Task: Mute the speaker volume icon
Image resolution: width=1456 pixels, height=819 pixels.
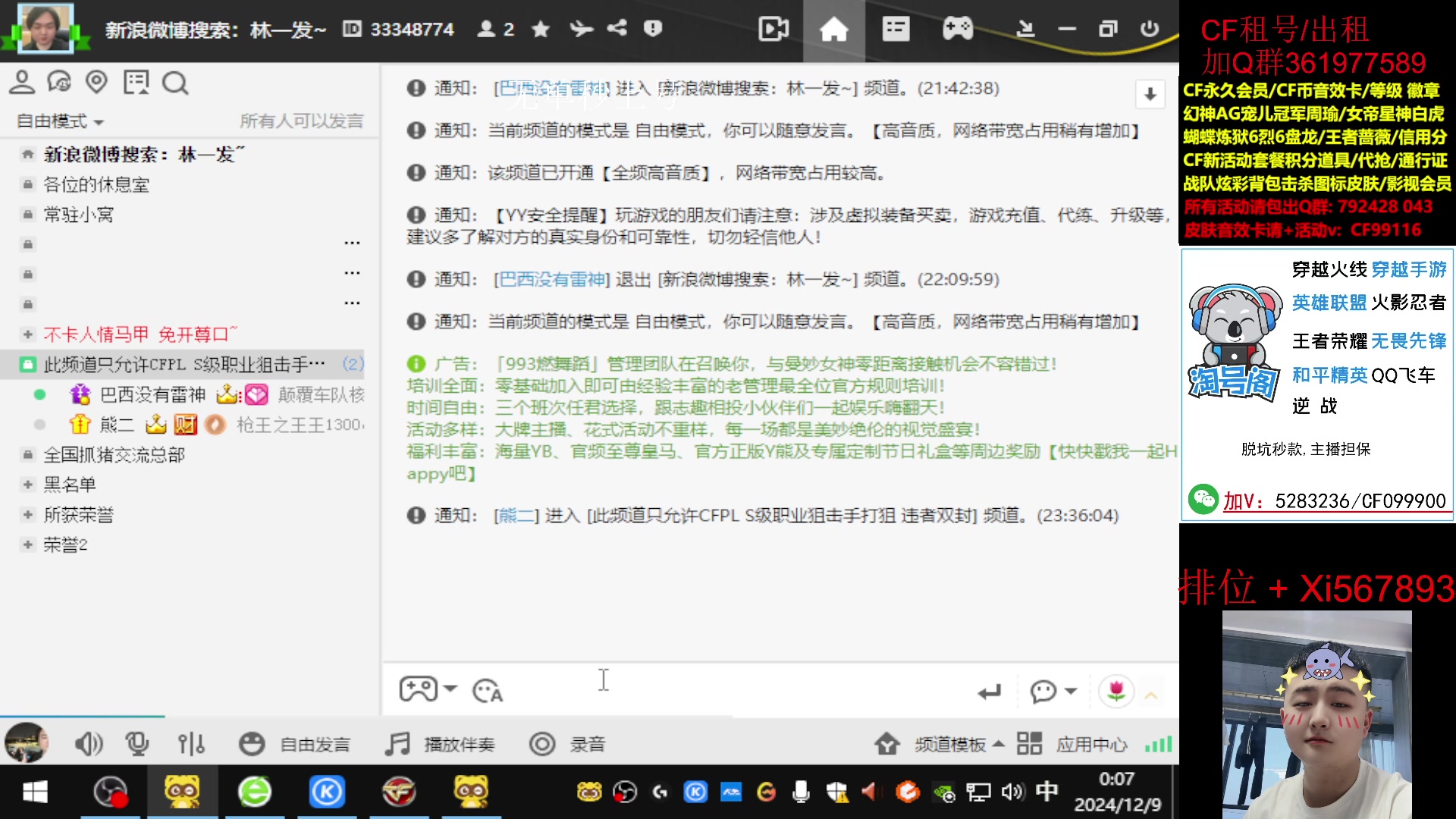Action: tap(89, 744)
